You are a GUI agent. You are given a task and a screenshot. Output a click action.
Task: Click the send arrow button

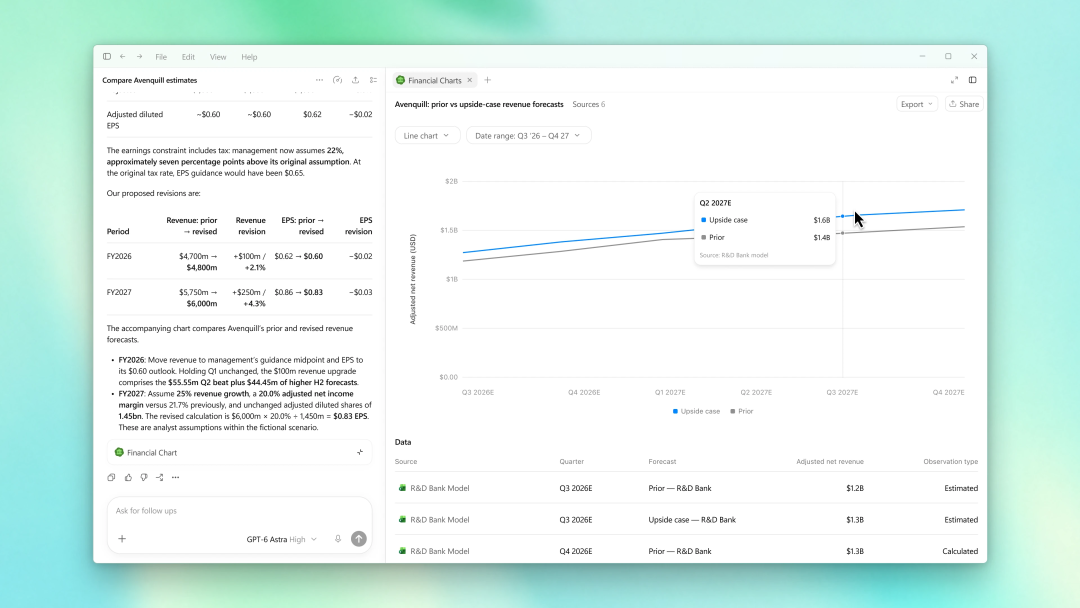(x=359, y=539)
